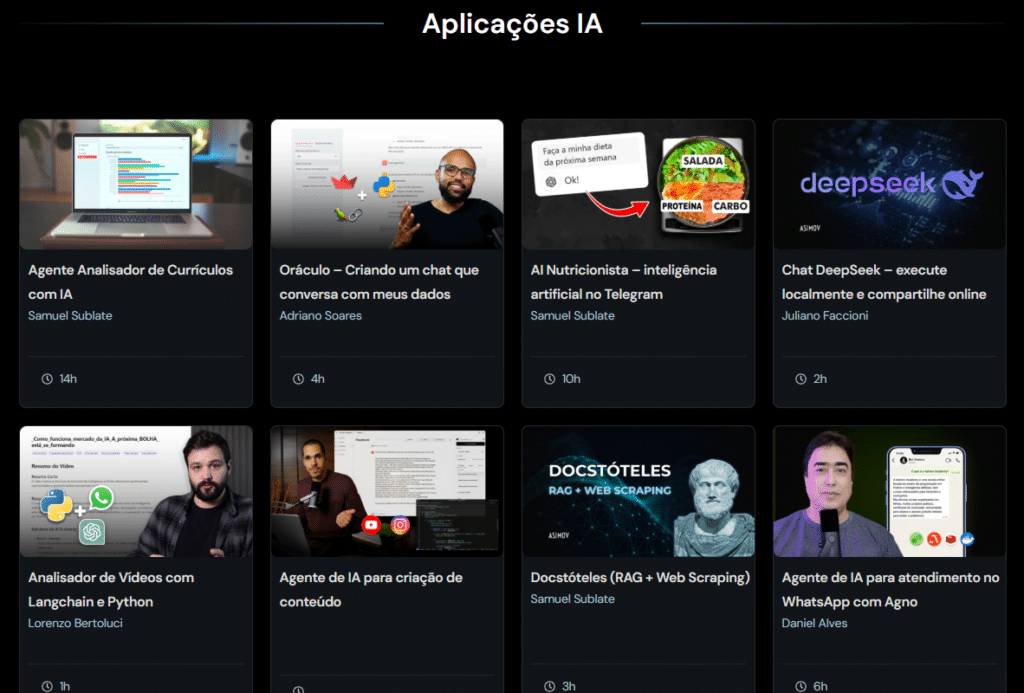The height and width of the screenshot is (693, 1024).
Task: Click author Lorenzo Bertoluci
Action: (73, 623)
